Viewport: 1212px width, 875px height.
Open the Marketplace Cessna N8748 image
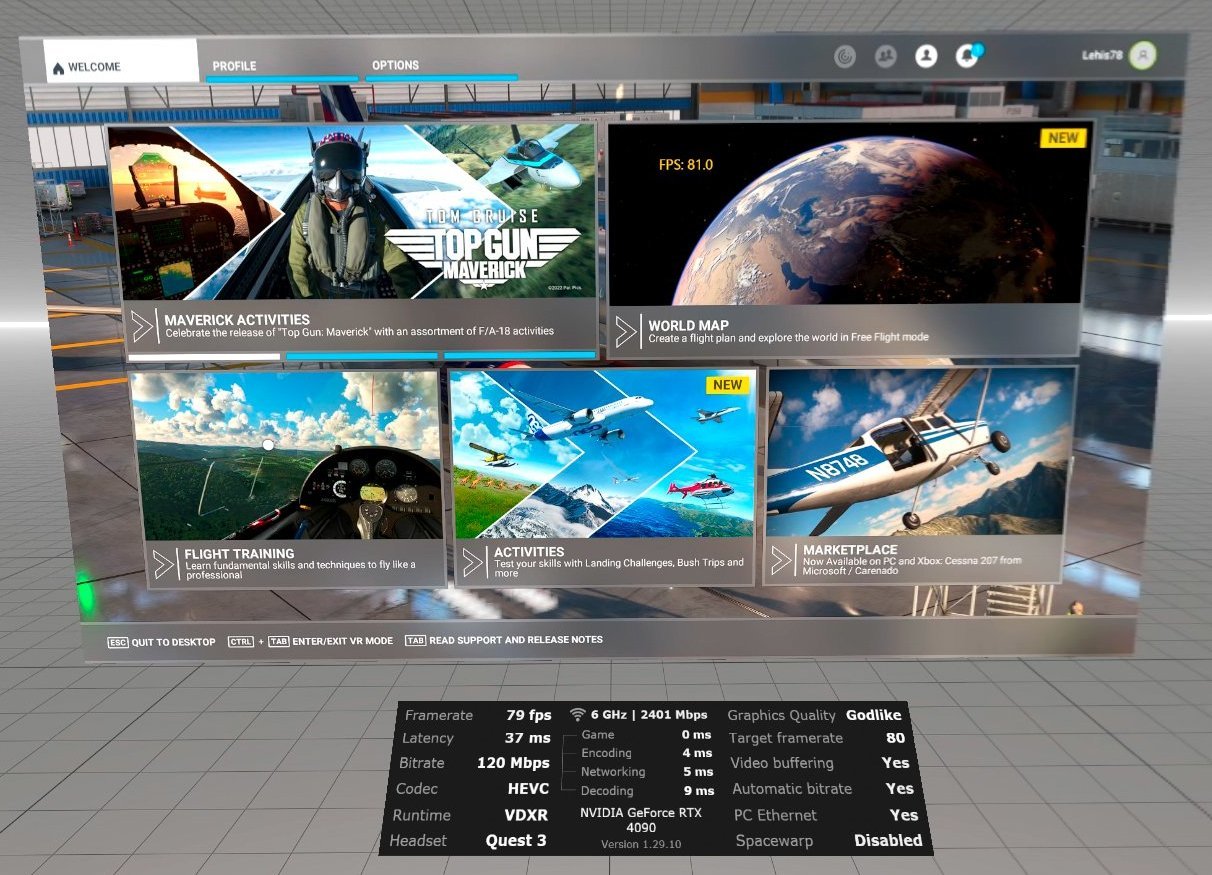(919, 452)
